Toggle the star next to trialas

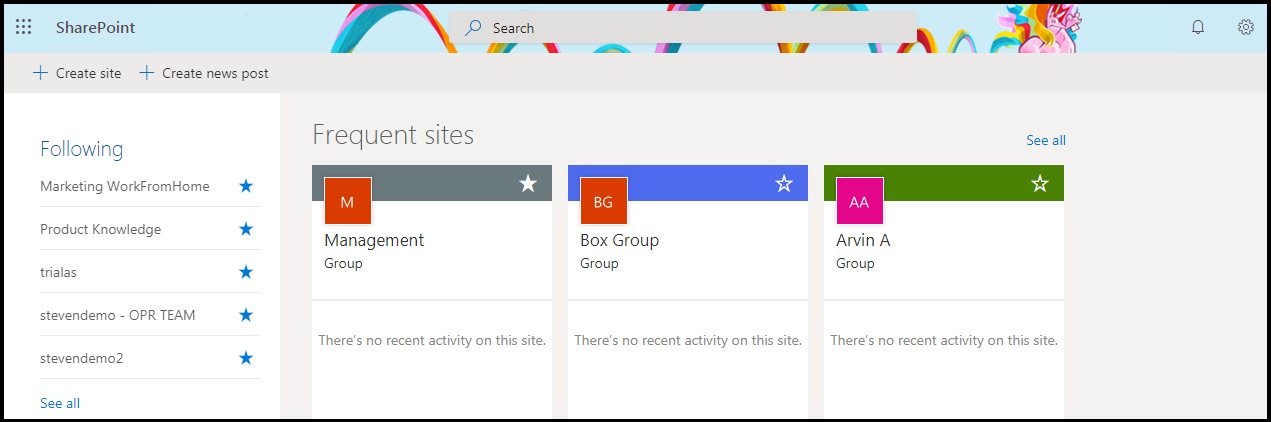pyautogui.click(x=246, y=272)
